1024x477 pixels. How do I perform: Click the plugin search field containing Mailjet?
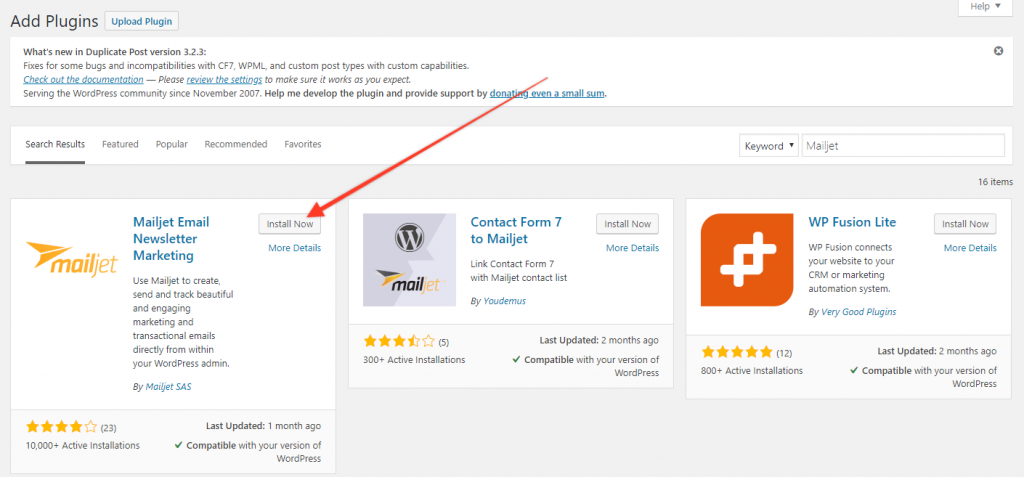(903, 146)
